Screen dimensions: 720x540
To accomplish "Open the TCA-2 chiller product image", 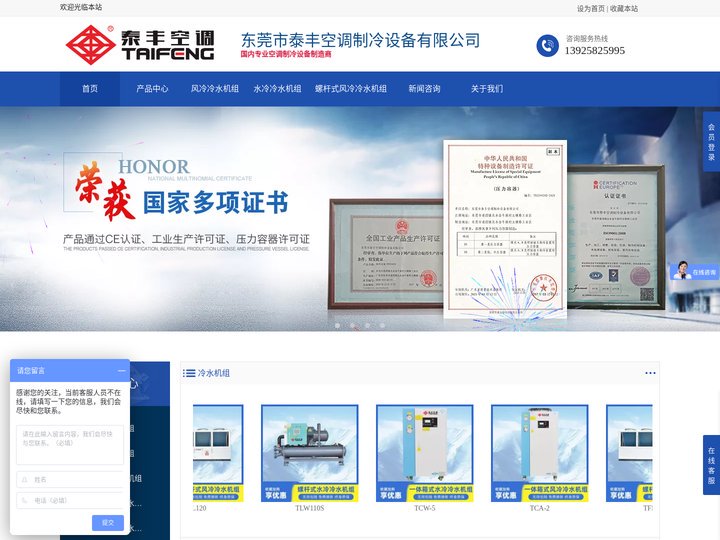I will (540, 453).
